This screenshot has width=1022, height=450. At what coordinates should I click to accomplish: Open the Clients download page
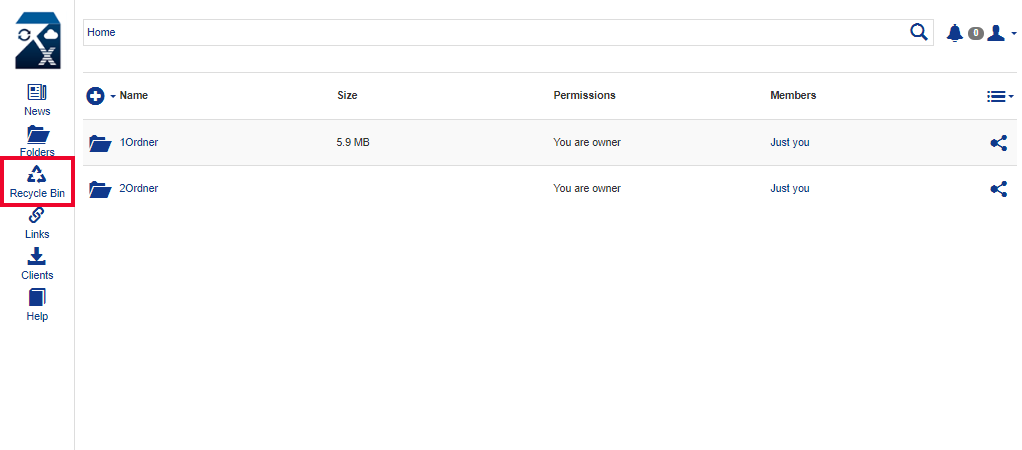click(37, 264)
